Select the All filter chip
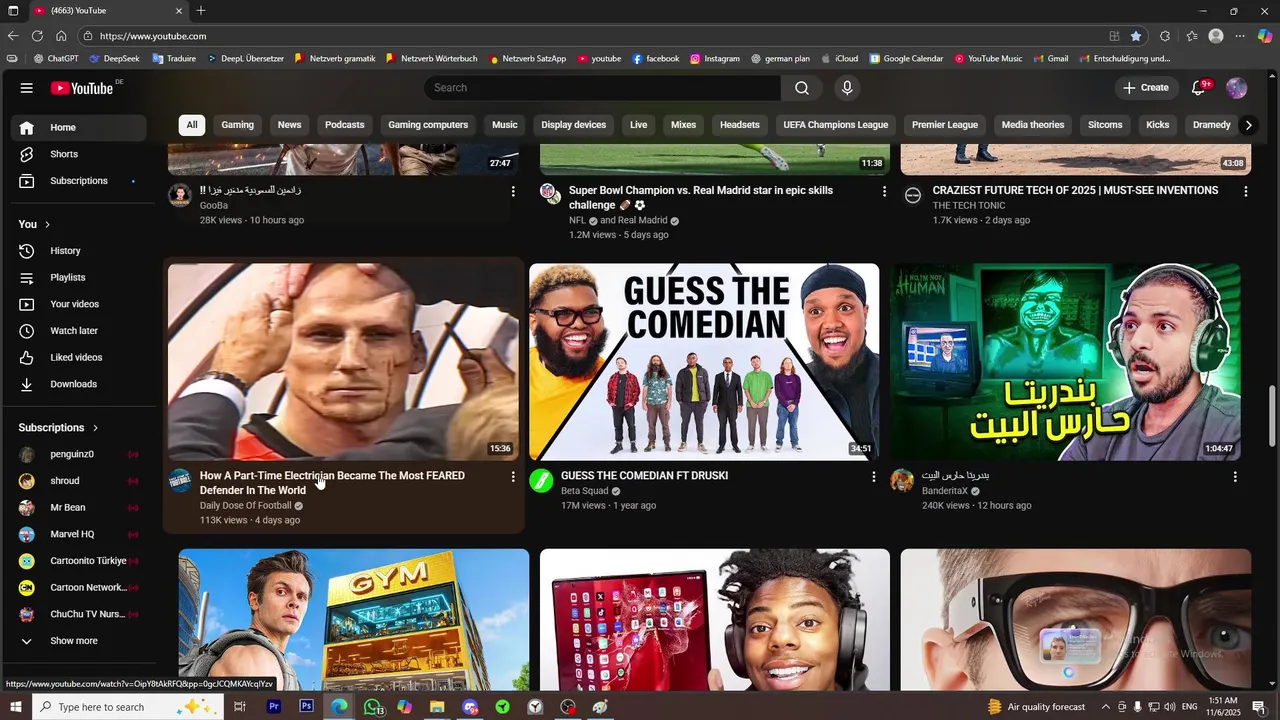 pyautogui.click(x=192, y=125)
